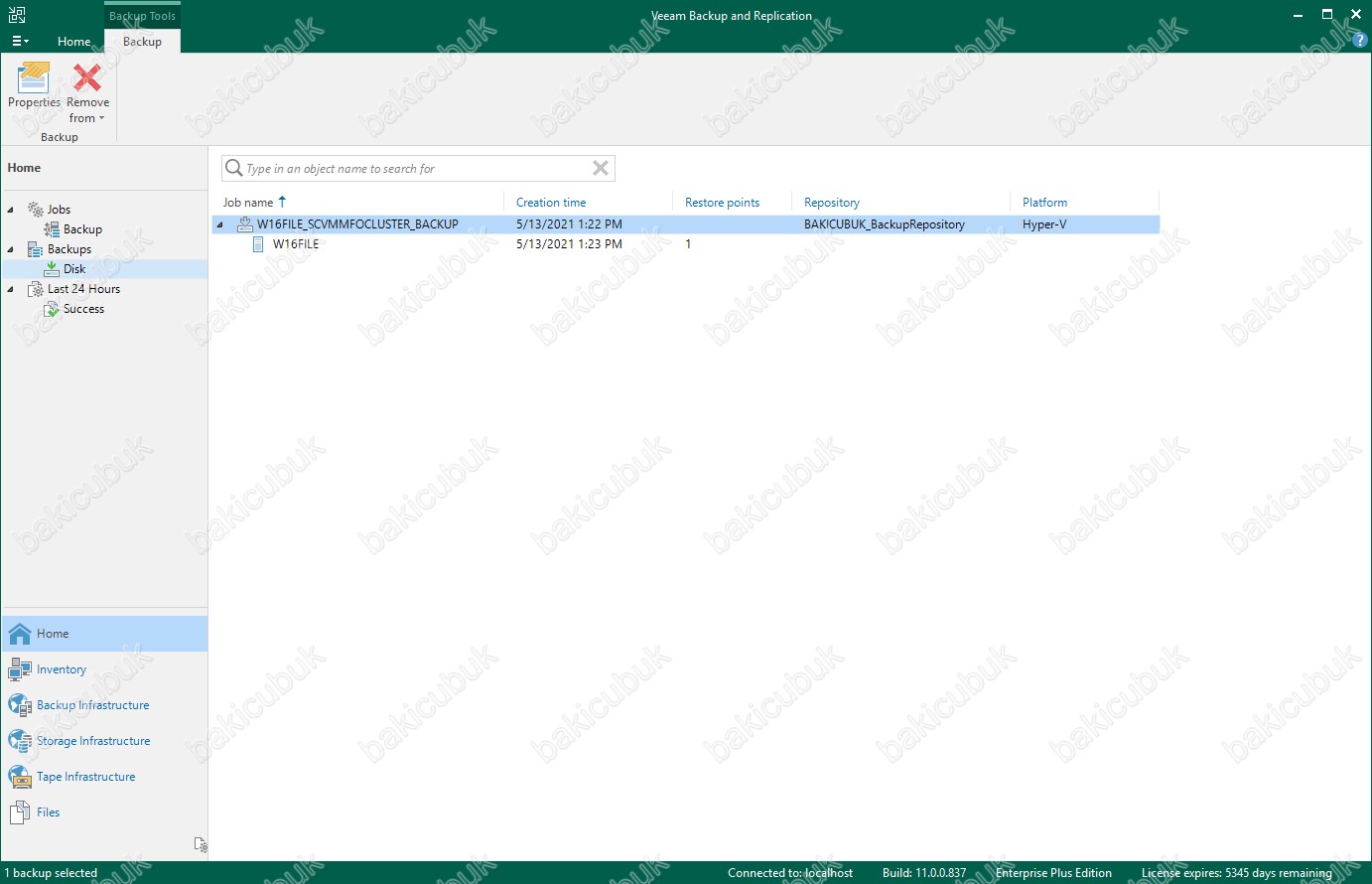Click the Storage Infrastructure icon
The width and height of the screenshot is (1372, 884).
coord(19,741)
